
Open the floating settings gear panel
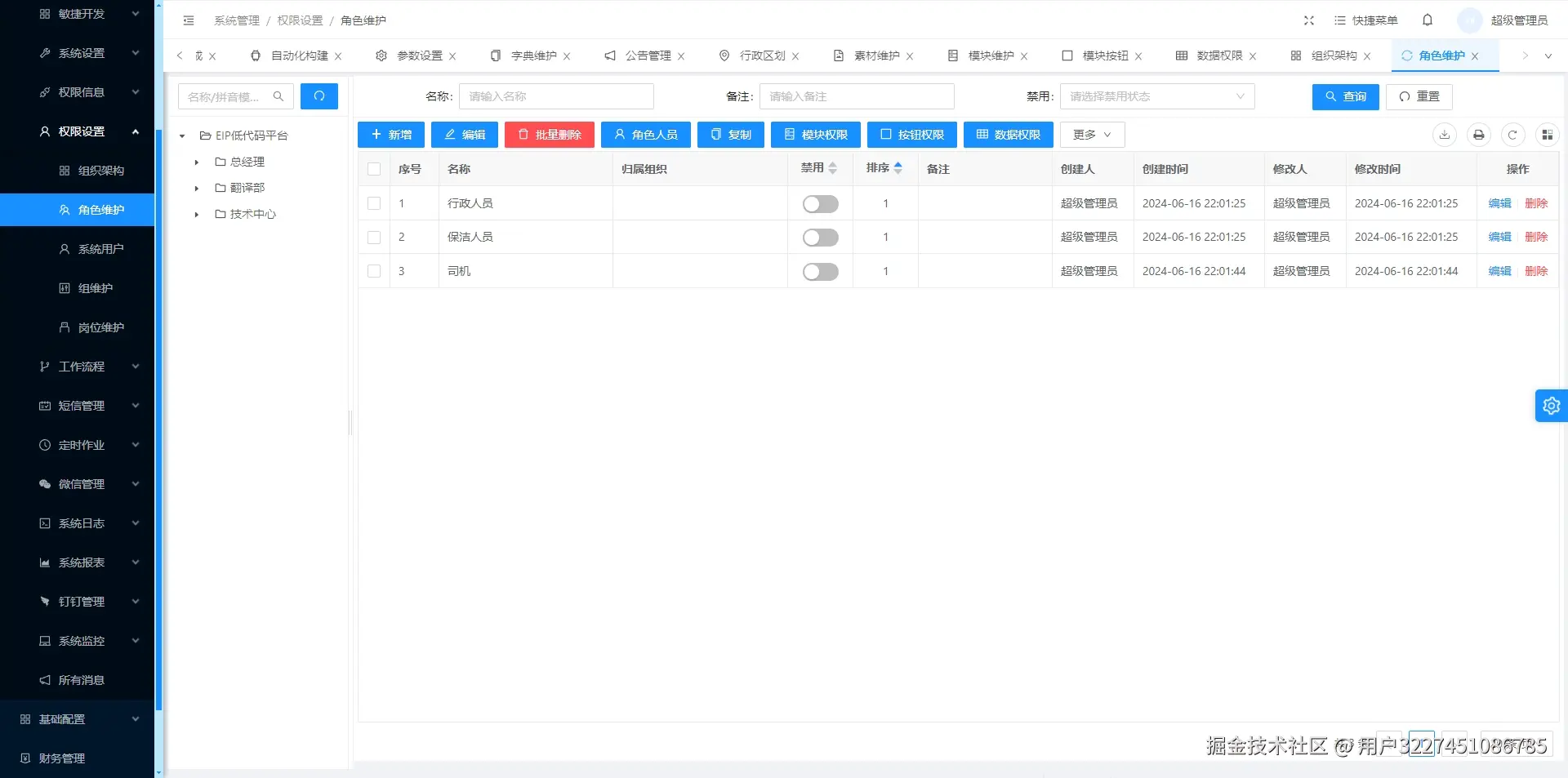click(x=1552, y=406)
